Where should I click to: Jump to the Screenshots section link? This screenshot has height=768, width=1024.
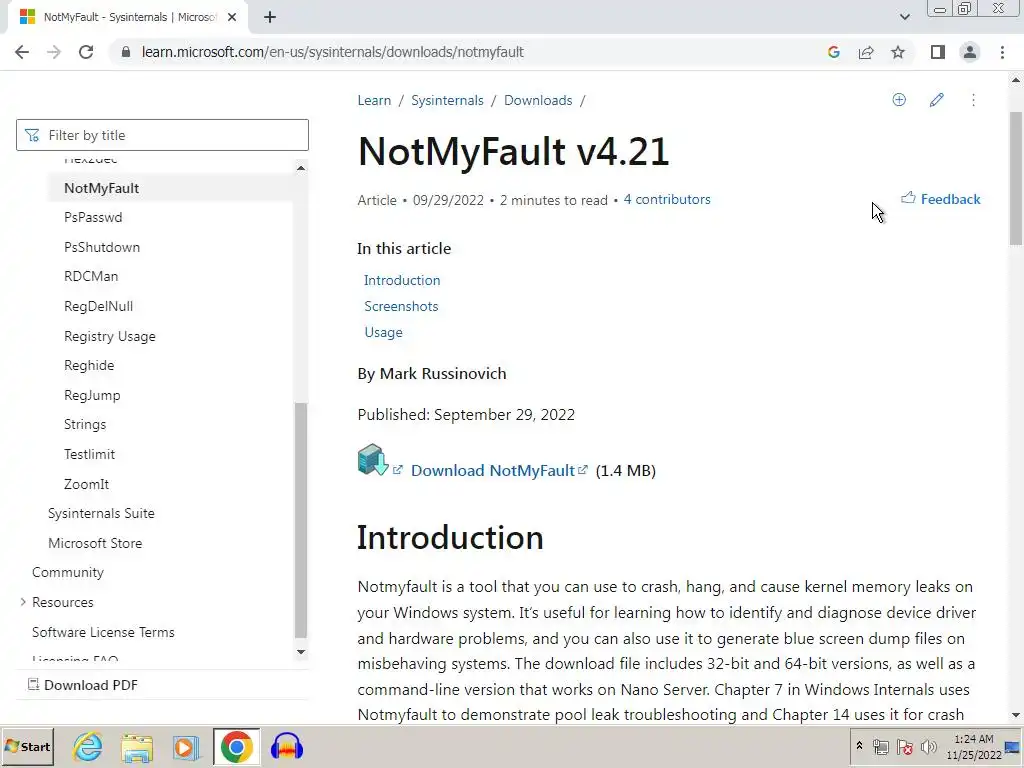click(x=401, y=306)
